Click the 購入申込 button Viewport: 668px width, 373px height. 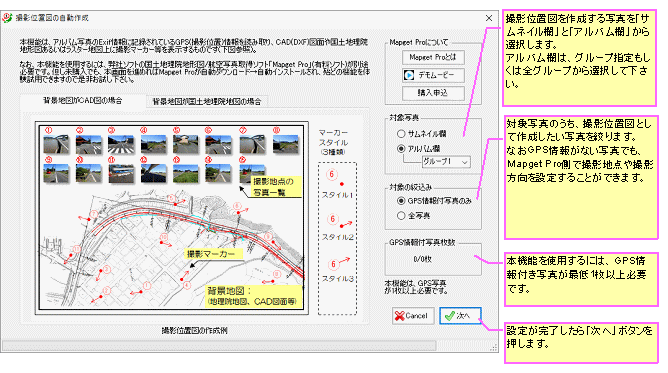point(433,93)
